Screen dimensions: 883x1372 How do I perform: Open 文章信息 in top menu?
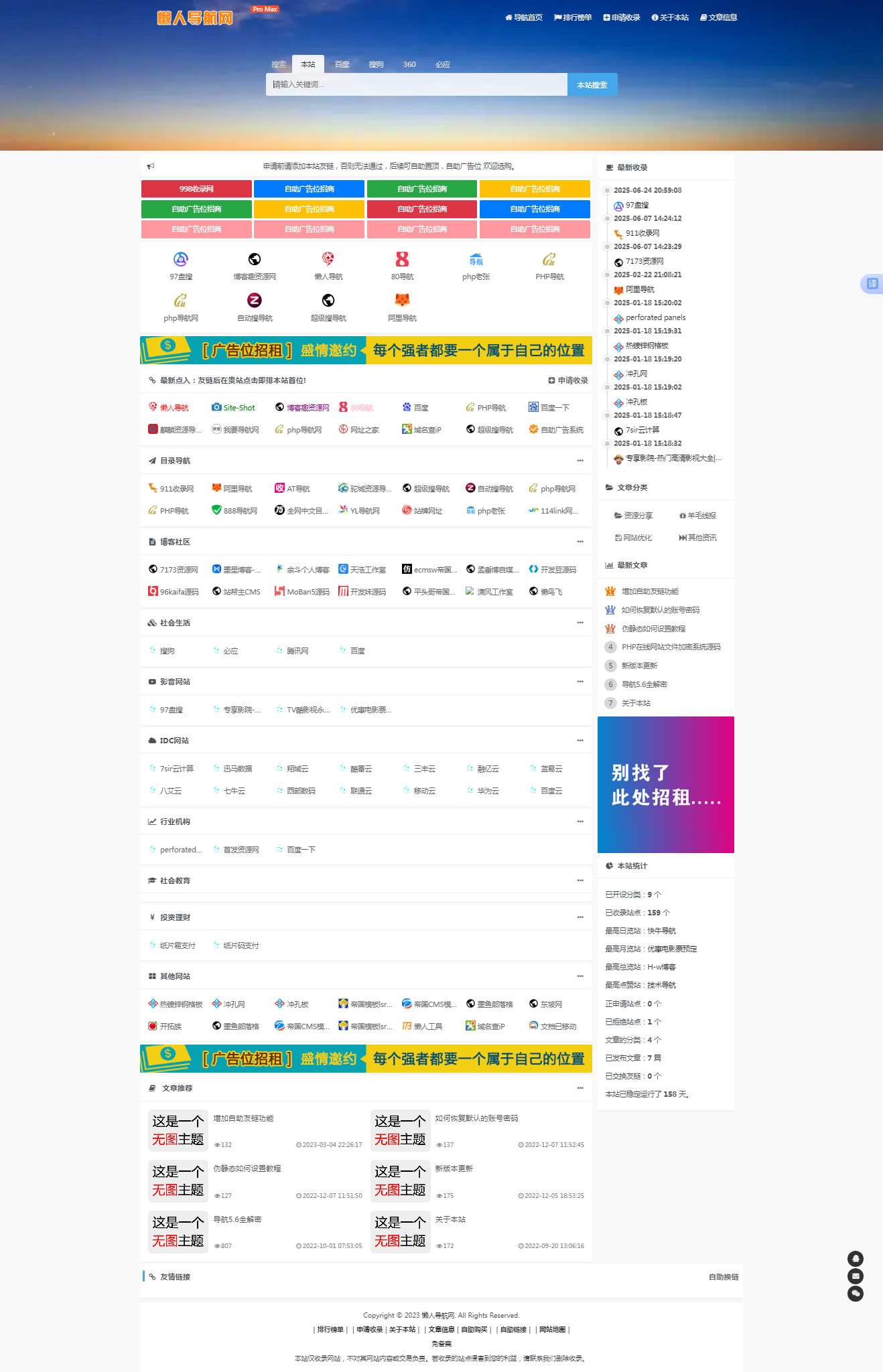718,17
